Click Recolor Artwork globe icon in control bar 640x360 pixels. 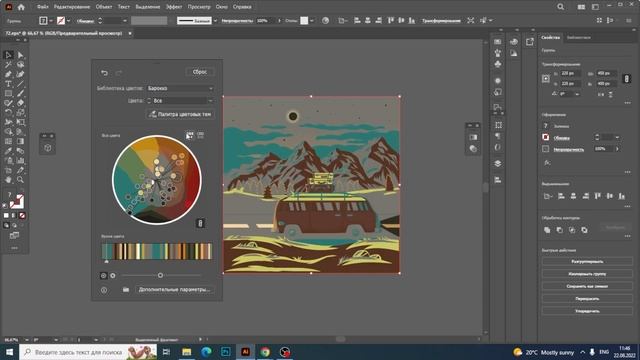325,20
